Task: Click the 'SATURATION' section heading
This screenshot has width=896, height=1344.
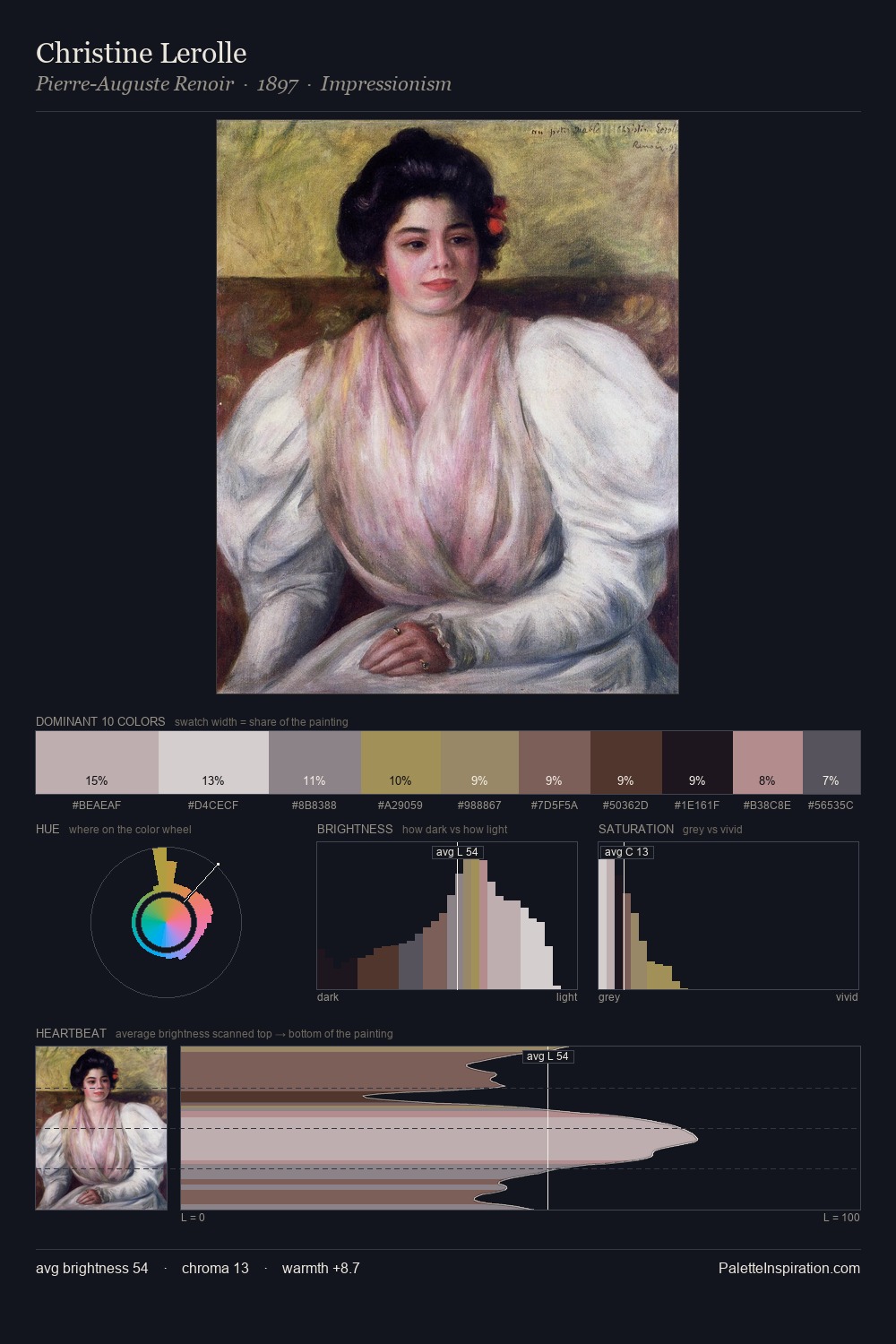Action: point(636,829)
